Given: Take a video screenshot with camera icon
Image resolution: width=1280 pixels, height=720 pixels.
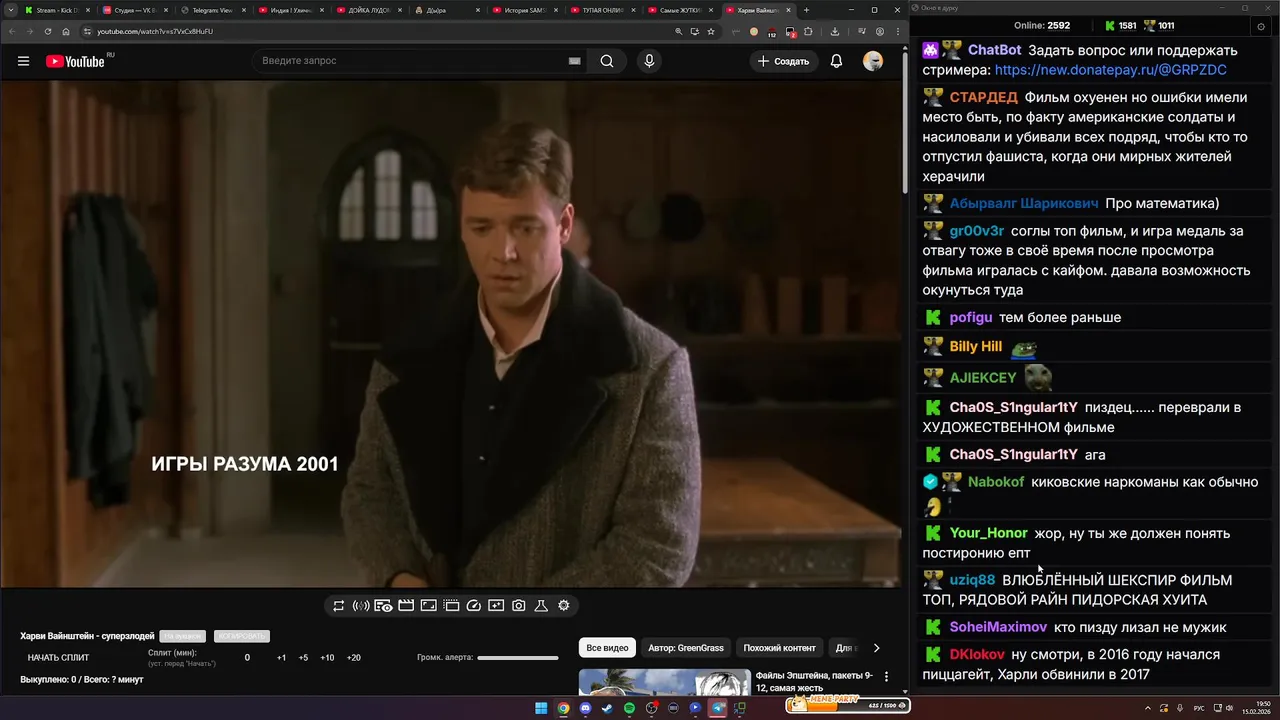Looking at the screenshot, I should (x=519, y=606).
